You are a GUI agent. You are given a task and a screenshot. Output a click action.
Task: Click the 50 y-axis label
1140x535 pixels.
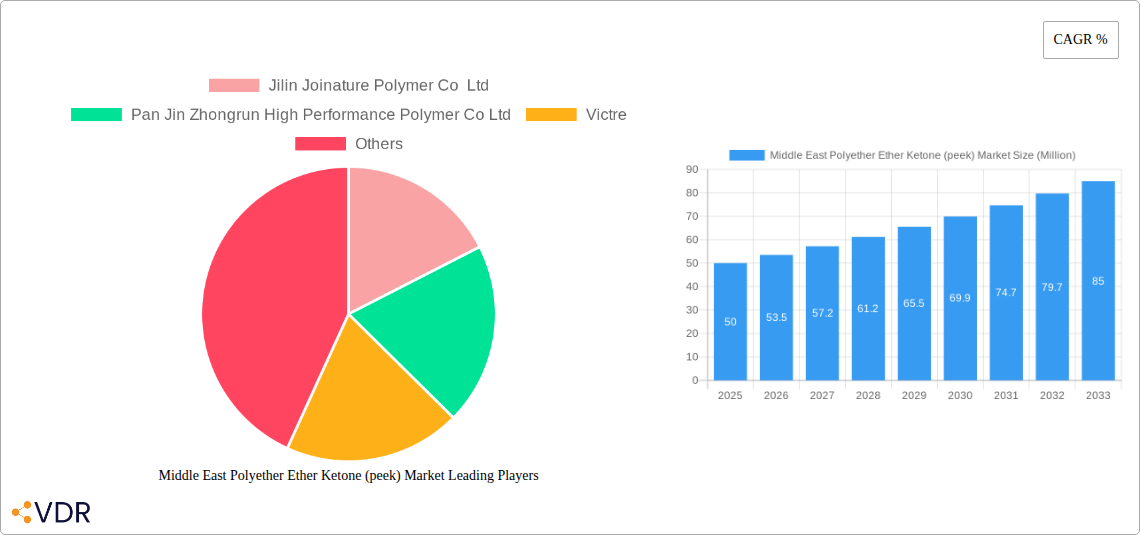691,263
